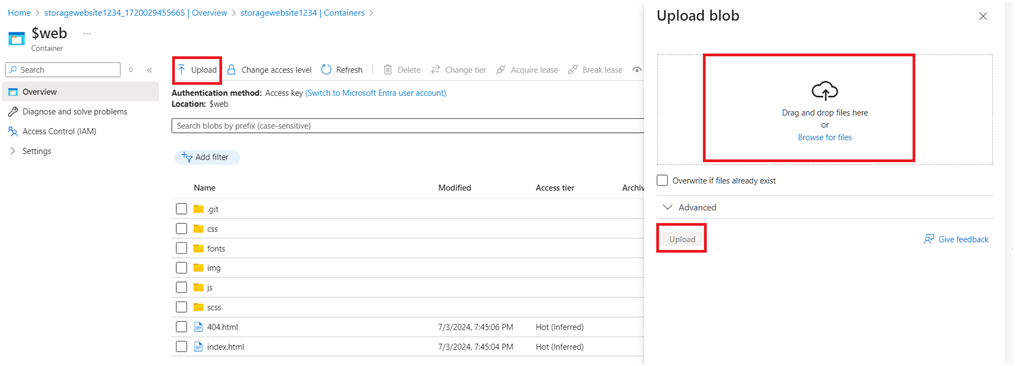Image resolution: width=1015 pixels, height=366 pixels.
Task: Check the css folder checkbox
Action: coord(181,229)
